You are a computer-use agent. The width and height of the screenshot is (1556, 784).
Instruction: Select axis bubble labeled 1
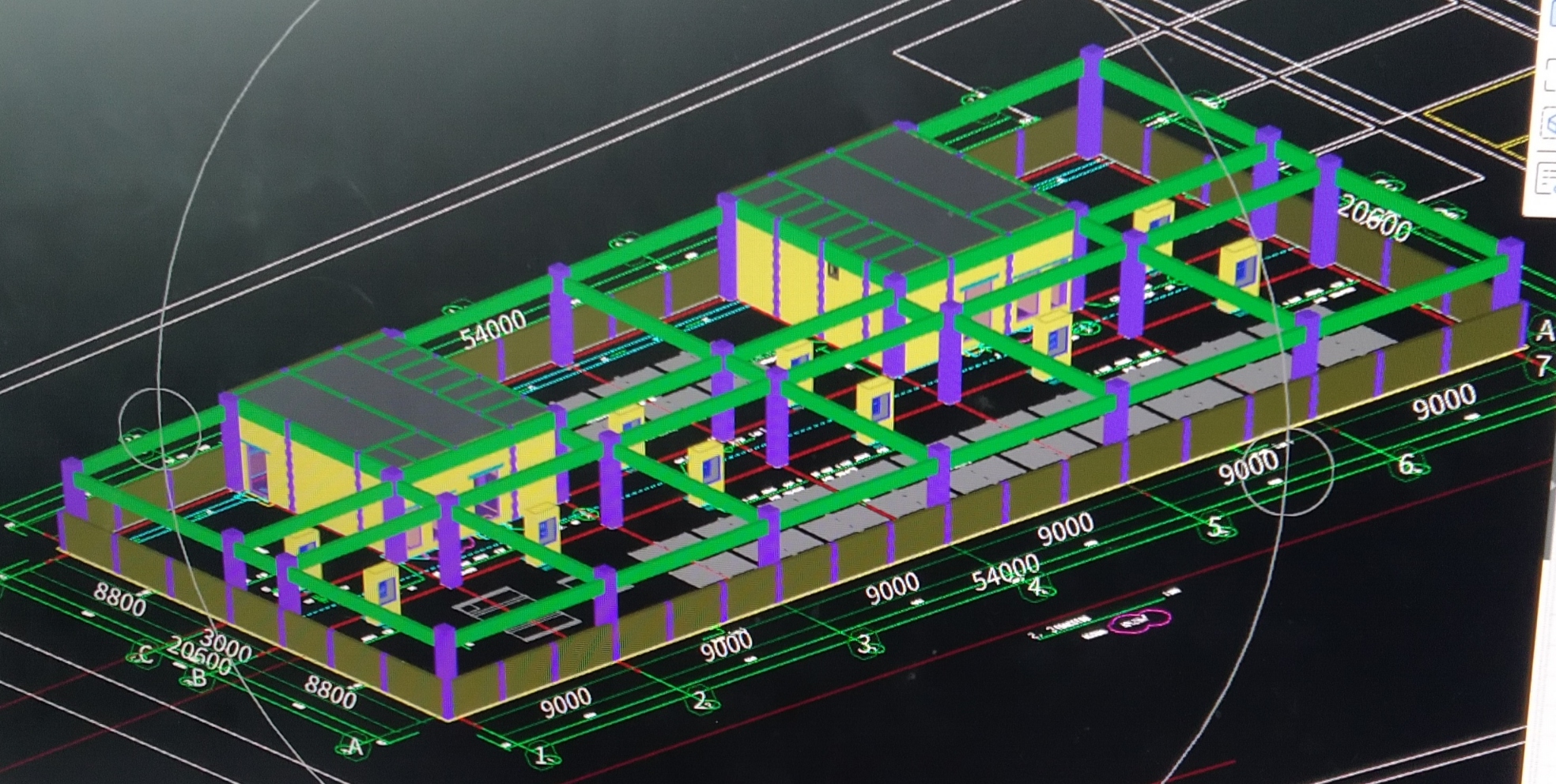point(542,755)
